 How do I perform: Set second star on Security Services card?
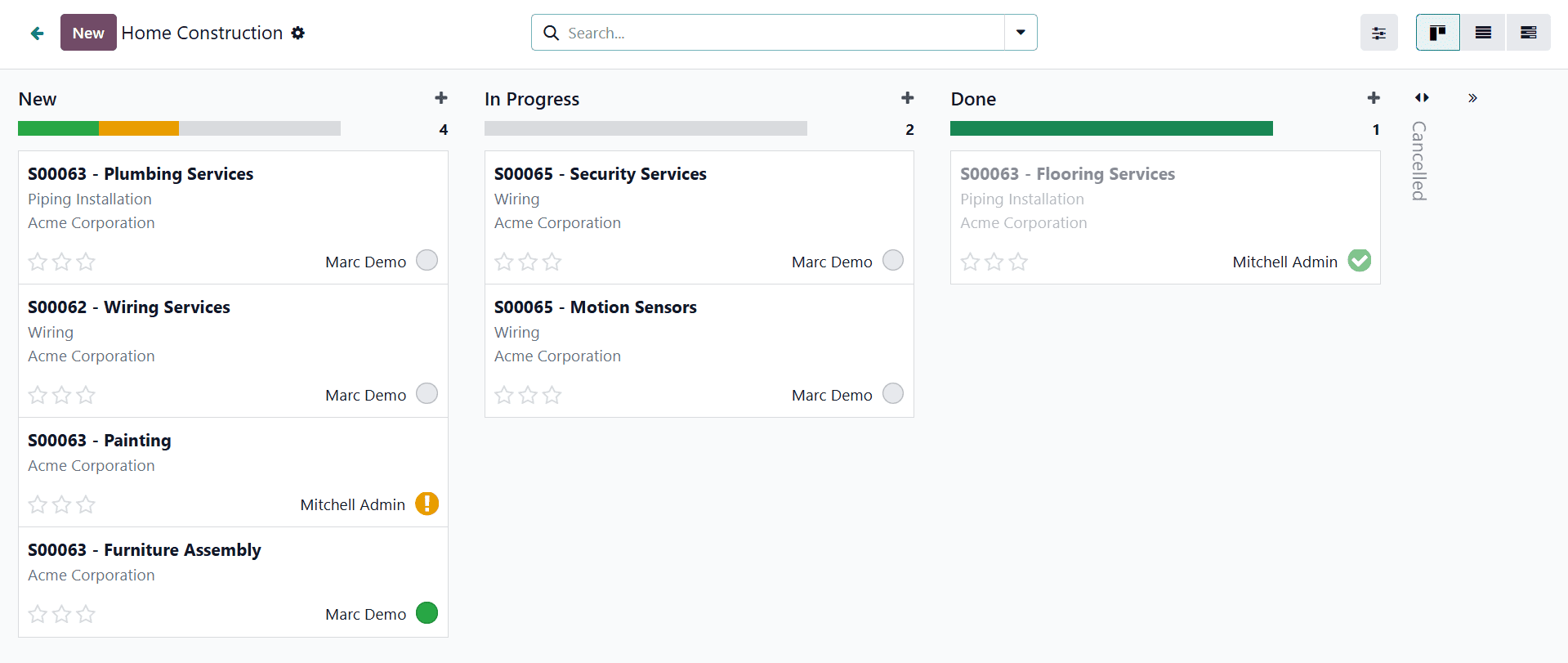pos(528,262)
